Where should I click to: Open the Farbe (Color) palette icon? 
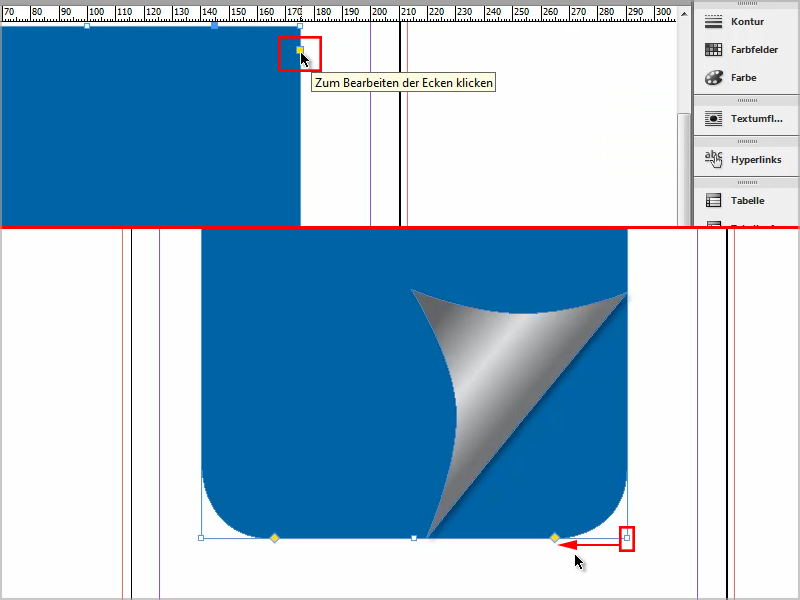tap(713, 78)
